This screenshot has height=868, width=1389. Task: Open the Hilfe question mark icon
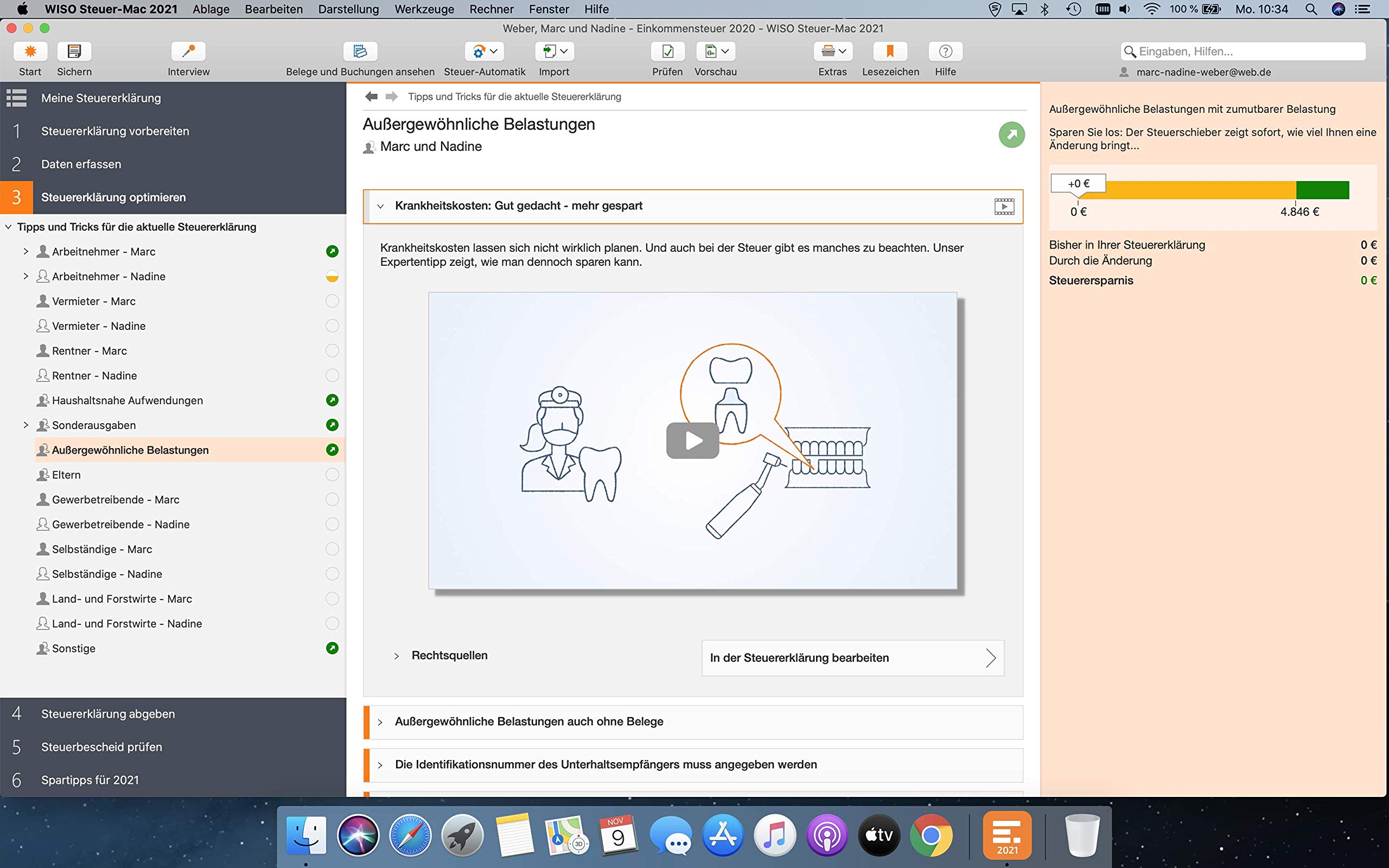(x=945, y=52)
